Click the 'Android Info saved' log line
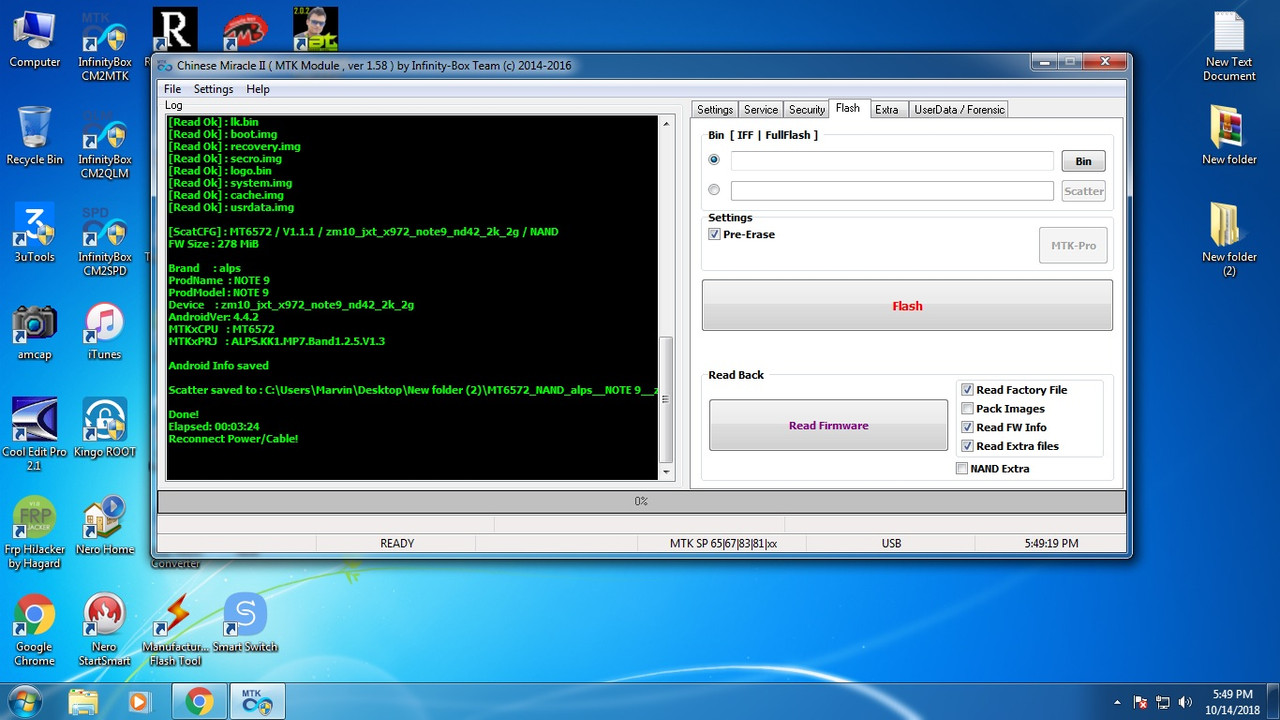The height and width of the screenshot is (720, 1280). pos(218,366)
